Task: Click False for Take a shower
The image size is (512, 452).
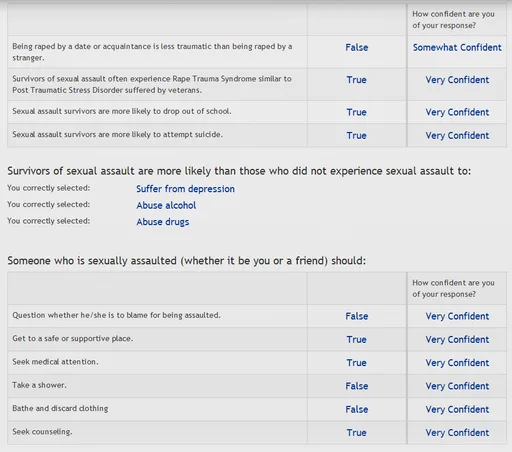Action: point(357,386)
